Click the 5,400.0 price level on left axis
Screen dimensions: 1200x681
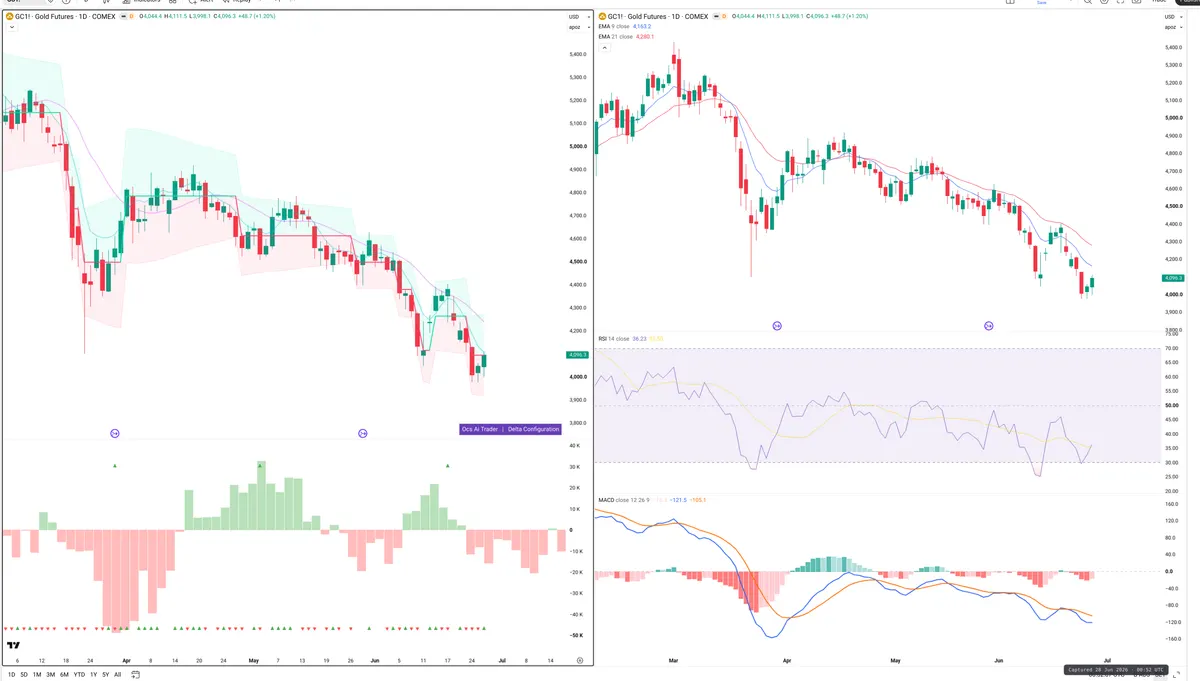pos(577,54)
